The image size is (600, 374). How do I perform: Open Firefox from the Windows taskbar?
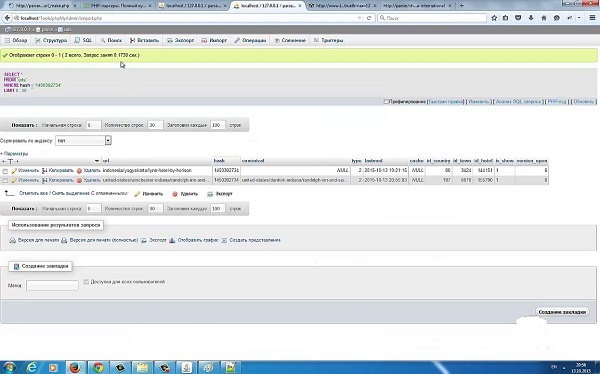pyautogui.click(x=75, y=367)
